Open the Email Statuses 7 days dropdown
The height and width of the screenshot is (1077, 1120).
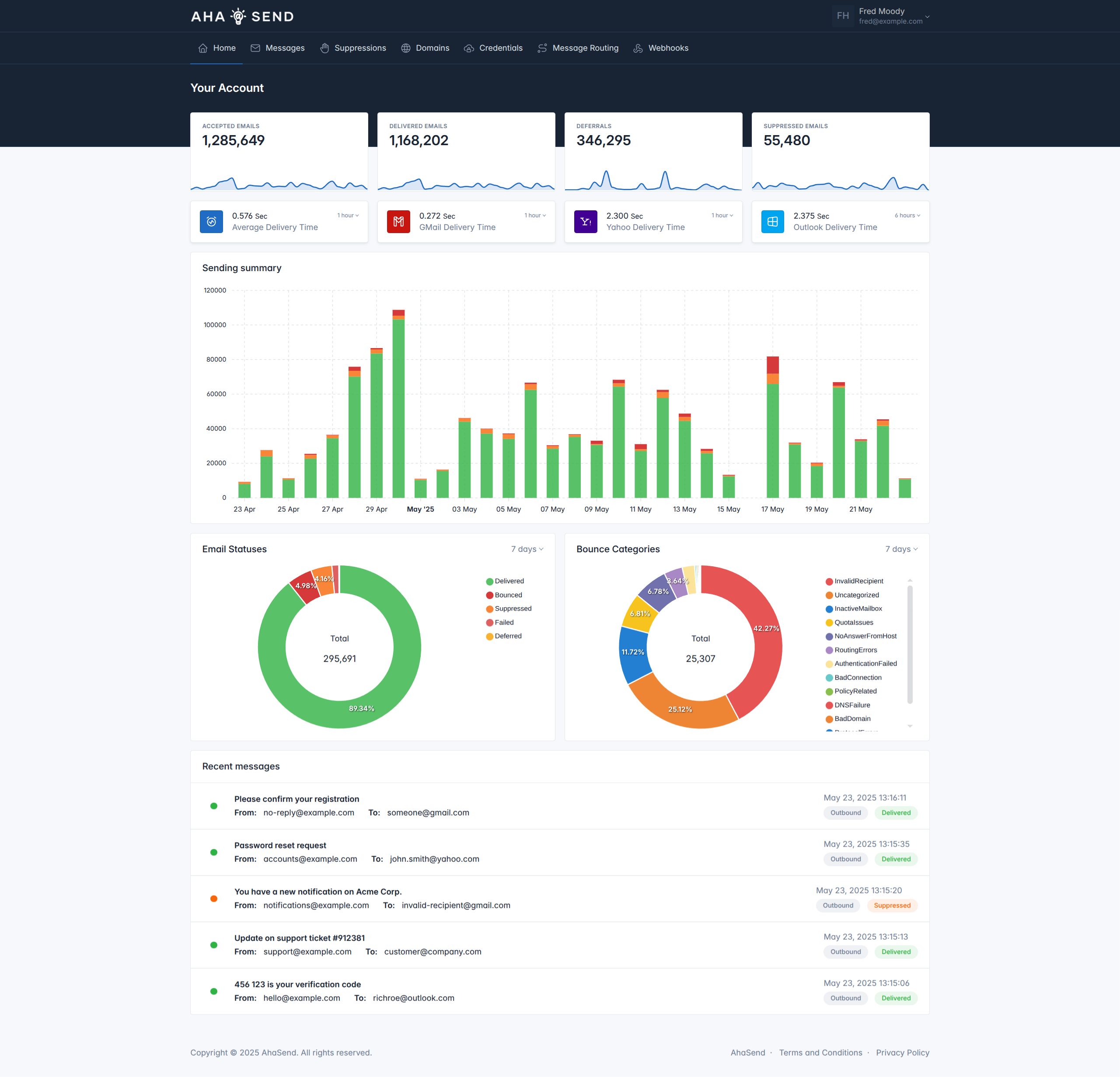coord(527,549)
